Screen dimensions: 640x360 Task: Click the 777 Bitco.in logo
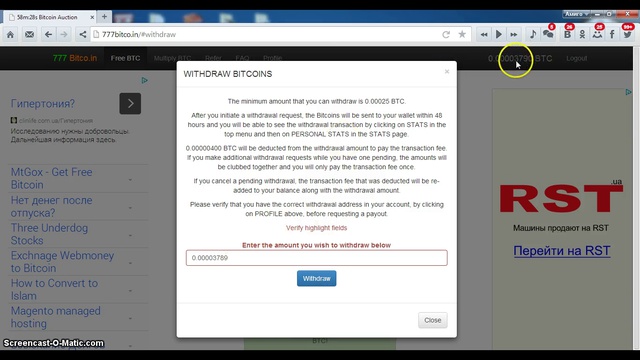tap(75, 58)
